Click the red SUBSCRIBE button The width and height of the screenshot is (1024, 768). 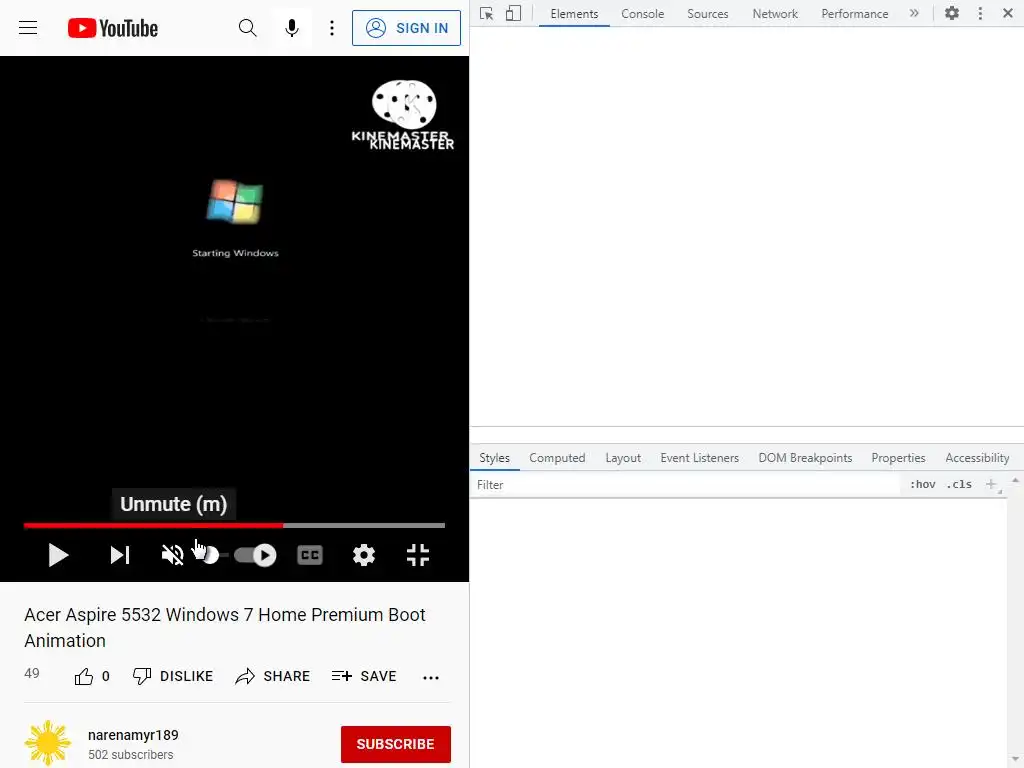[396, 744]
